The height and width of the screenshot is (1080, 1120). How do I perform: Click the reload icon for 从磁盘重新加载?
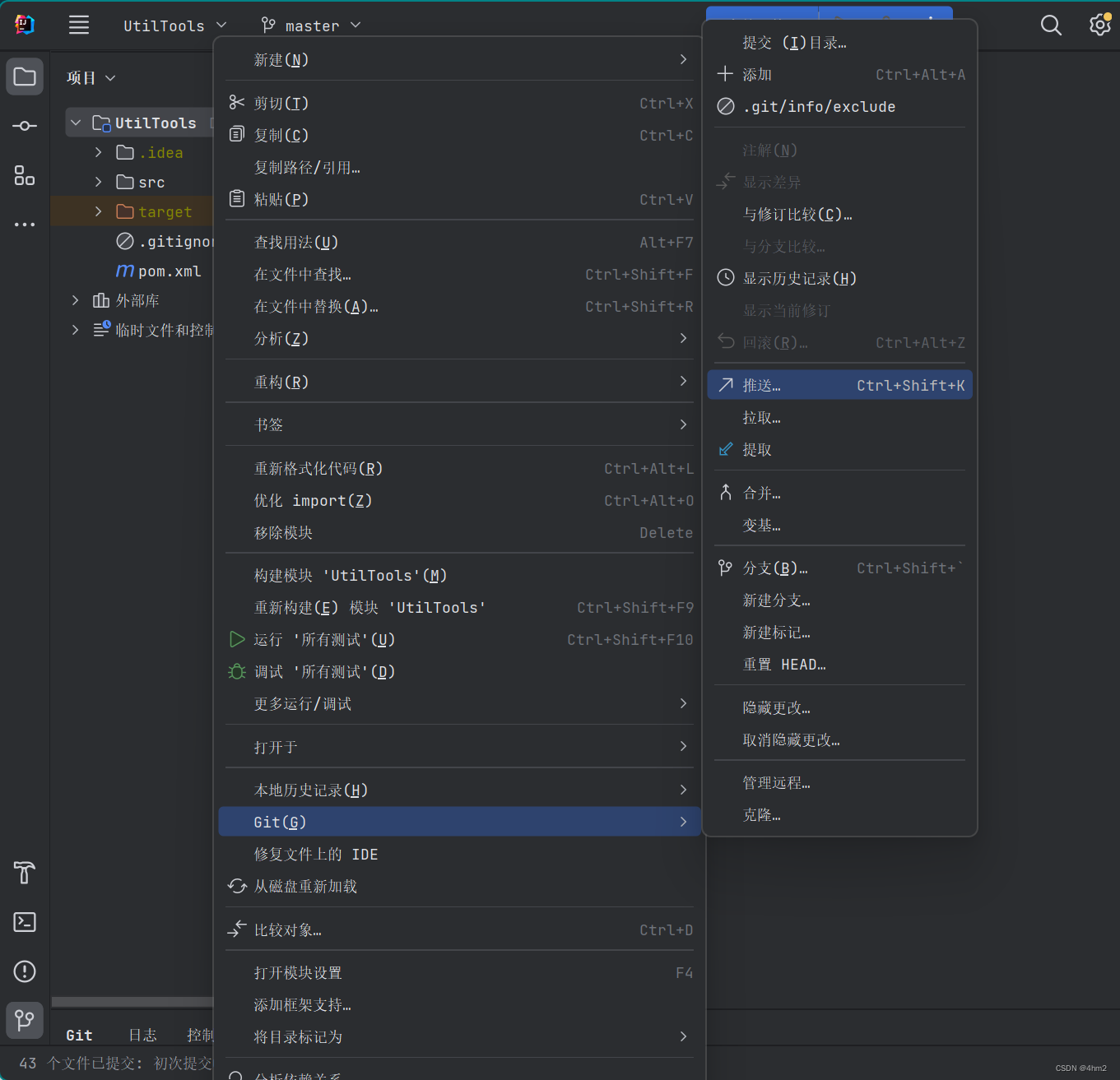(x=237, y=886)
